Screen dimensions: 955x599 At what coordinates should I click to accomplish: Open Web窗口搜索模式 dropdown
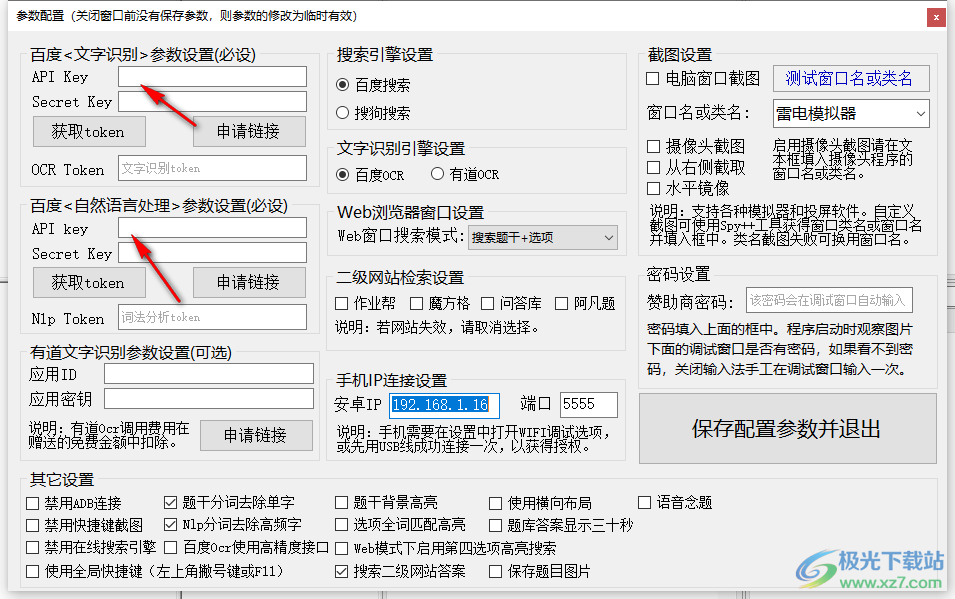coord(543,238)
